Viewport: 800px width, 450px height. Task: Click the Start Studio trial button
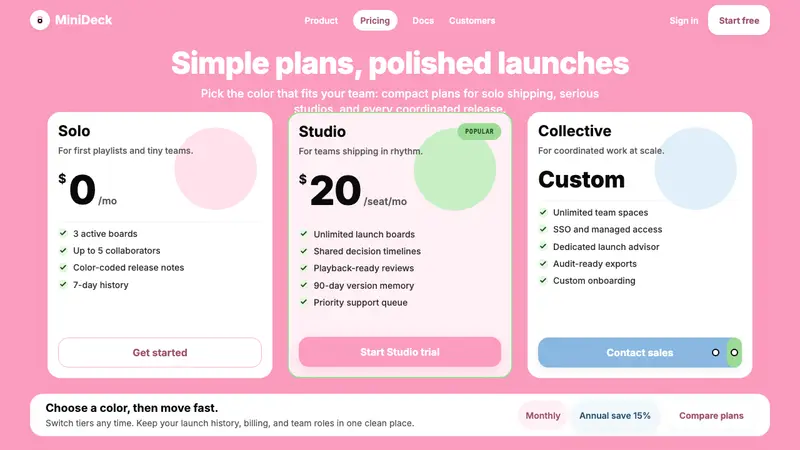pos(400,352)
